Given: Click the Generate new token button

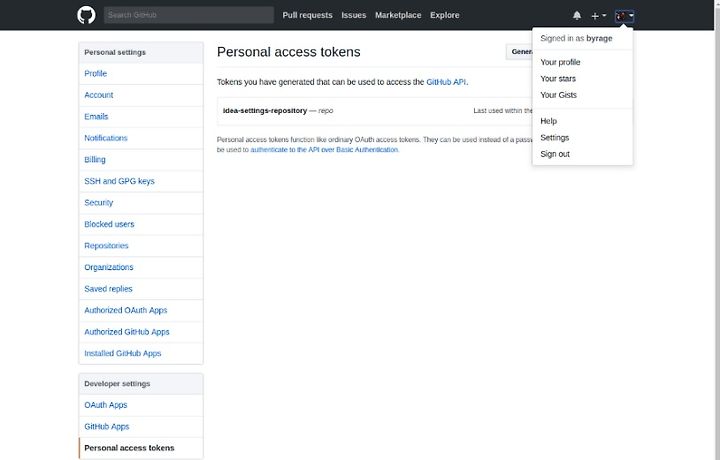Looking at the screenshot, I should (x=519, y=52).
